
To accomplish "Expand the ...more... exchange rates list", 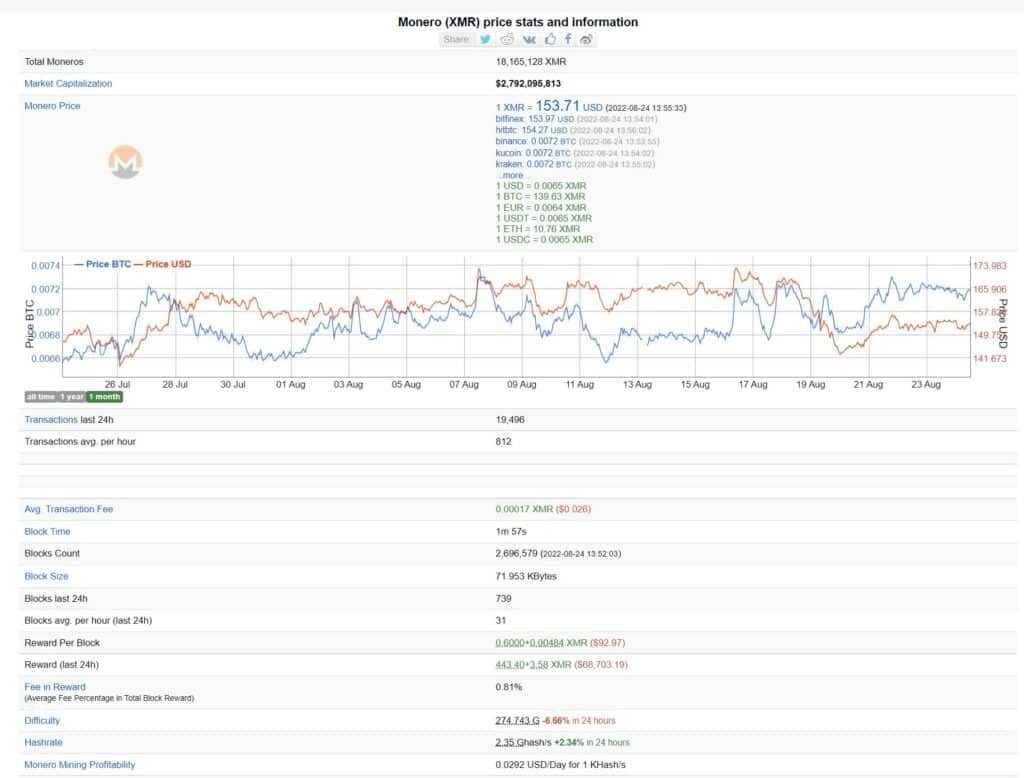I will click(512, 174).
